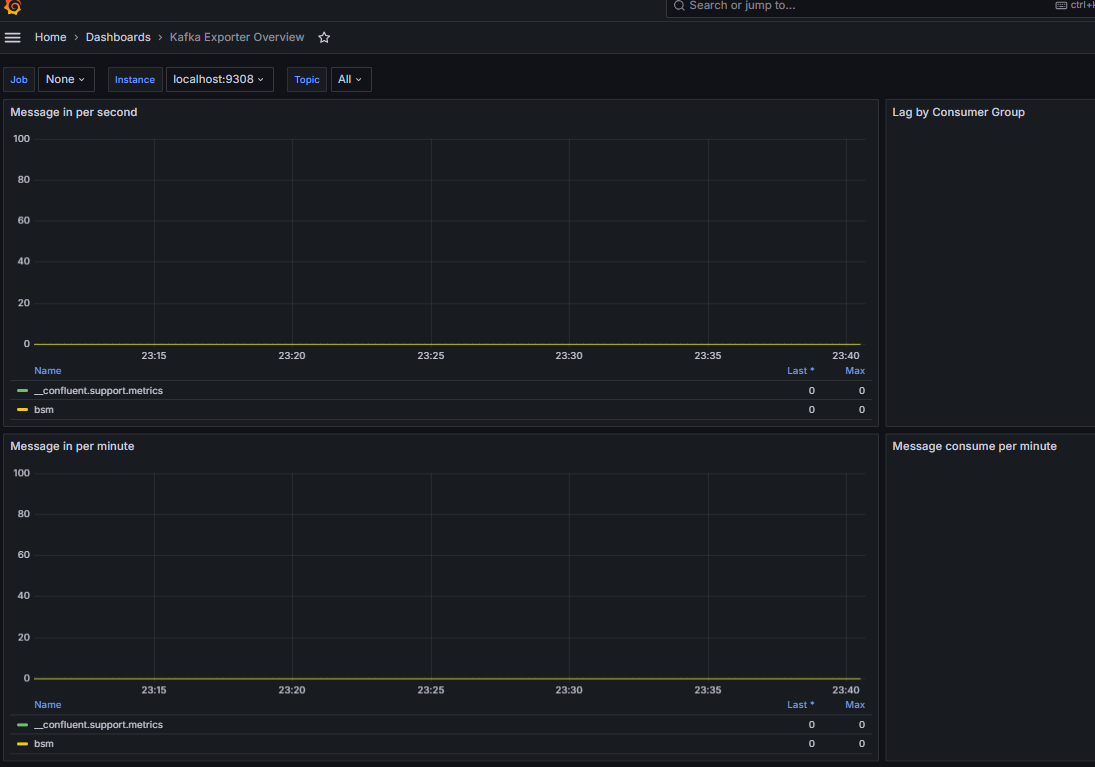Open the Job variable dropdown showing None
This screenshot has height=767, width=1095.
(66, 80)
